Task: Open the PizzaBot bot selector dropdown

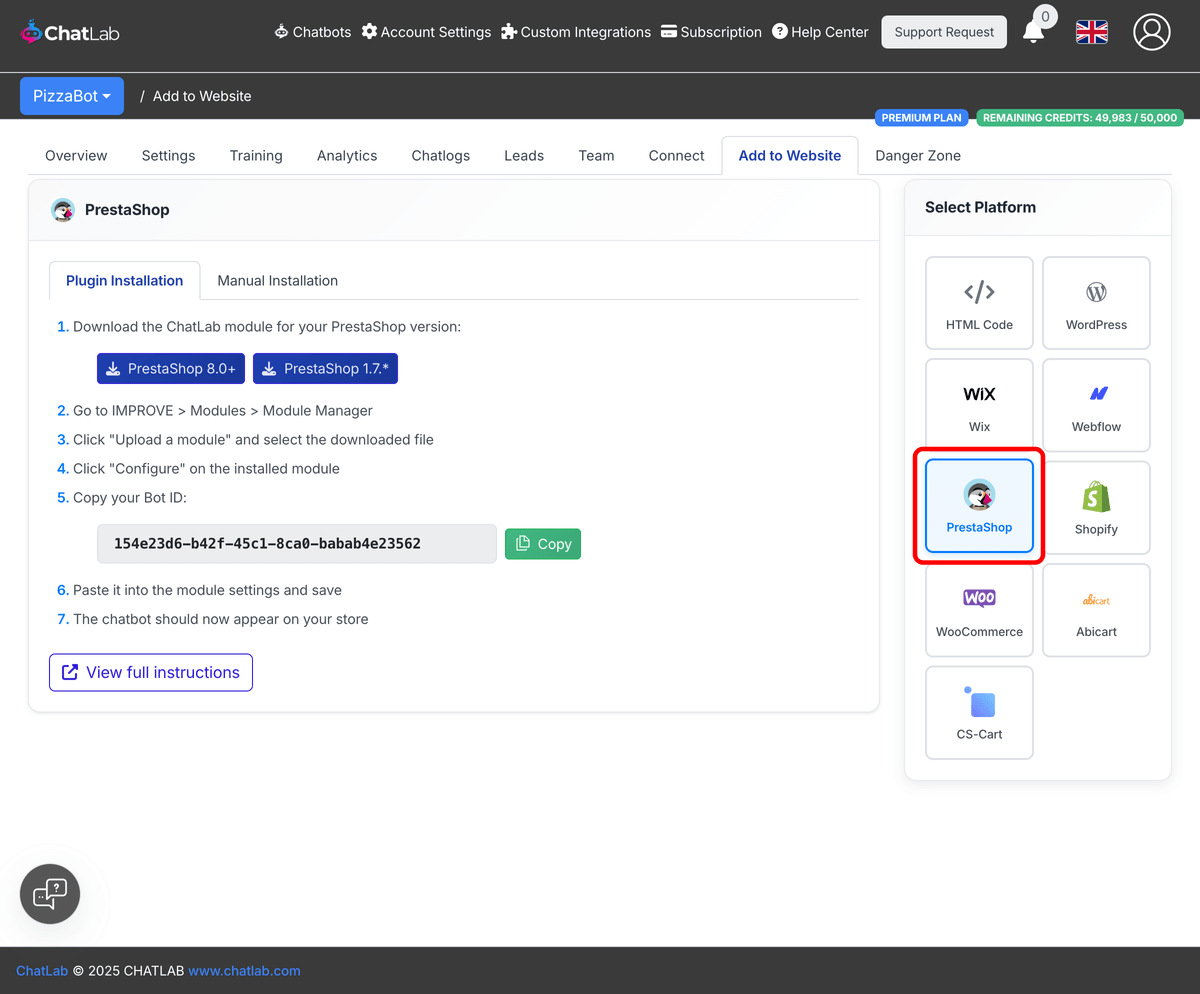Action: pos(71,95)
